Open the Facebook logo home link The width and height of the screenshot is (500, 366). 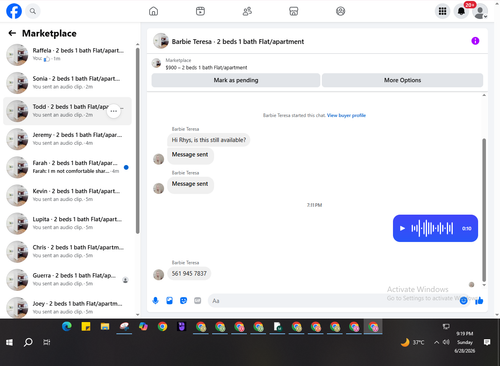14,11
